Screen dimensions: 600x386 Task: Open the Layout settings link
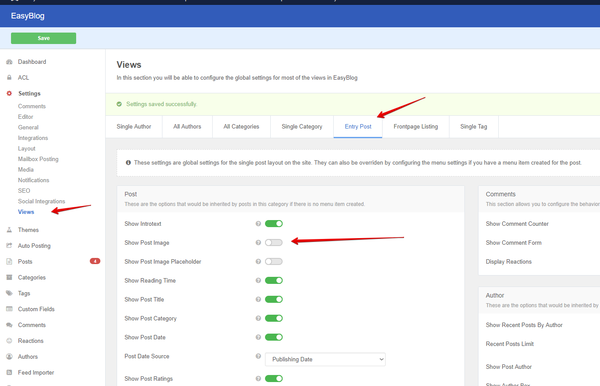(26, 148)
